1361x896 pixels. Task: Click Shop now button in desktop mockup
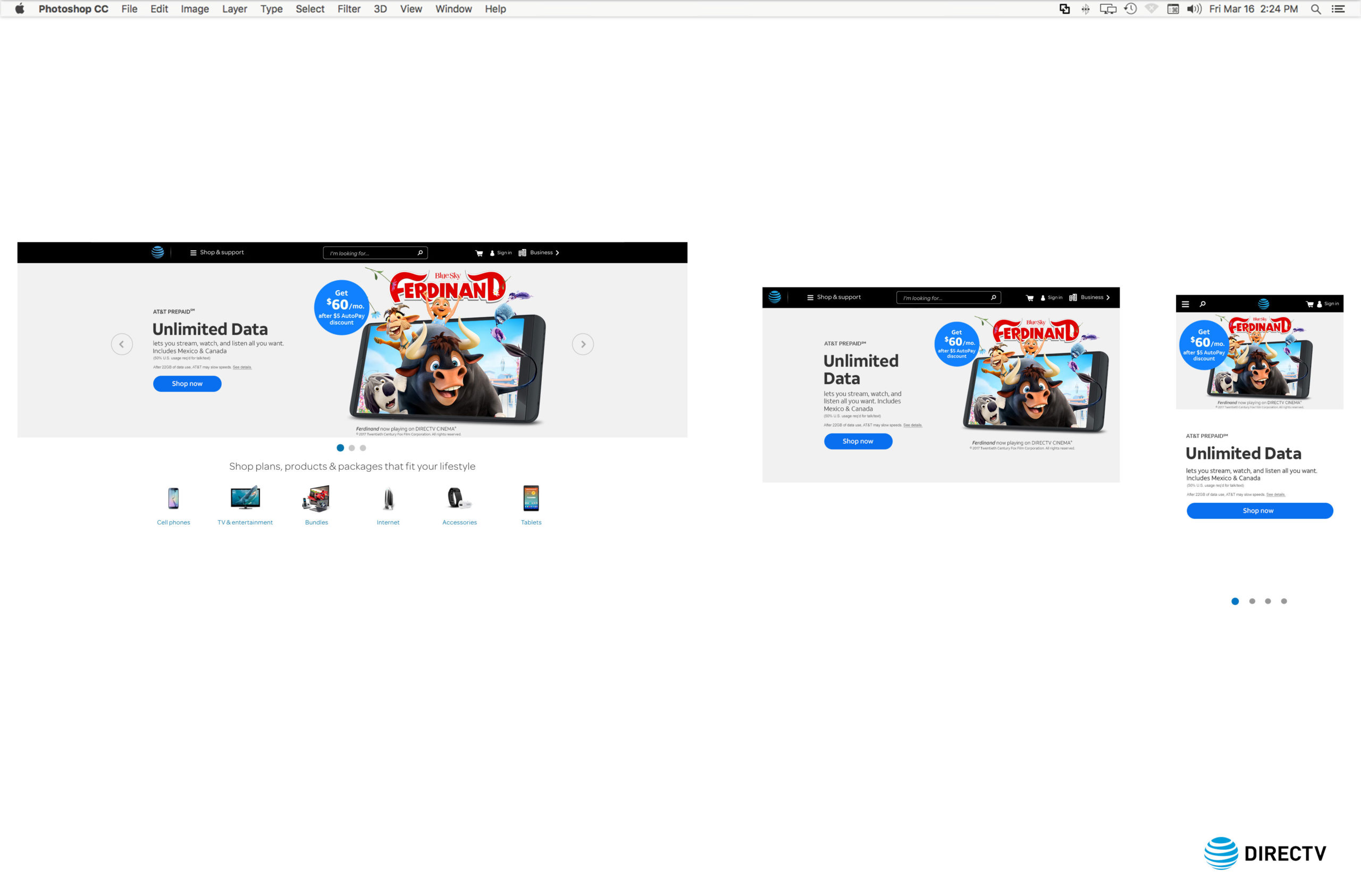187,384
